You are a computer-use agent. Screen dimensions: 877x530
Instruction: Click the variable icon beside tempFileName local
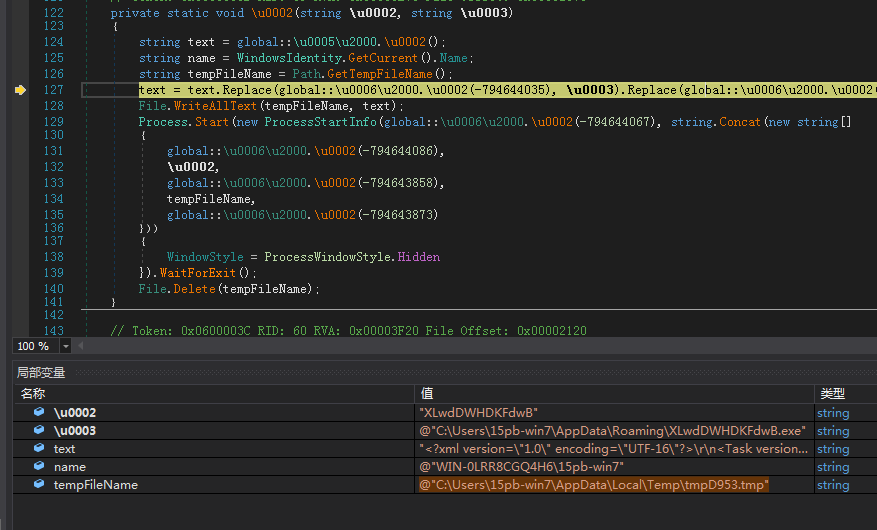pos(39,484)
